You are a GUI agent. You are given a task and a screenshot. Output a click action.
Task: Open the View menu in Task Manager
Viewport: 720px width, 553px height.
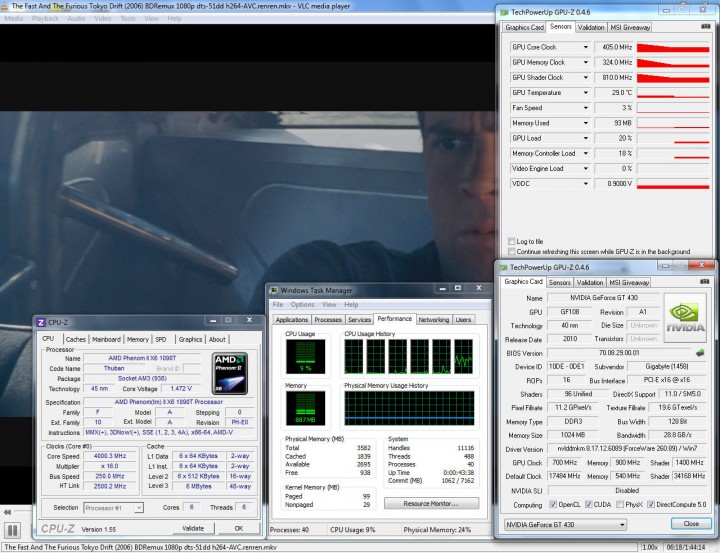point(329,305)
